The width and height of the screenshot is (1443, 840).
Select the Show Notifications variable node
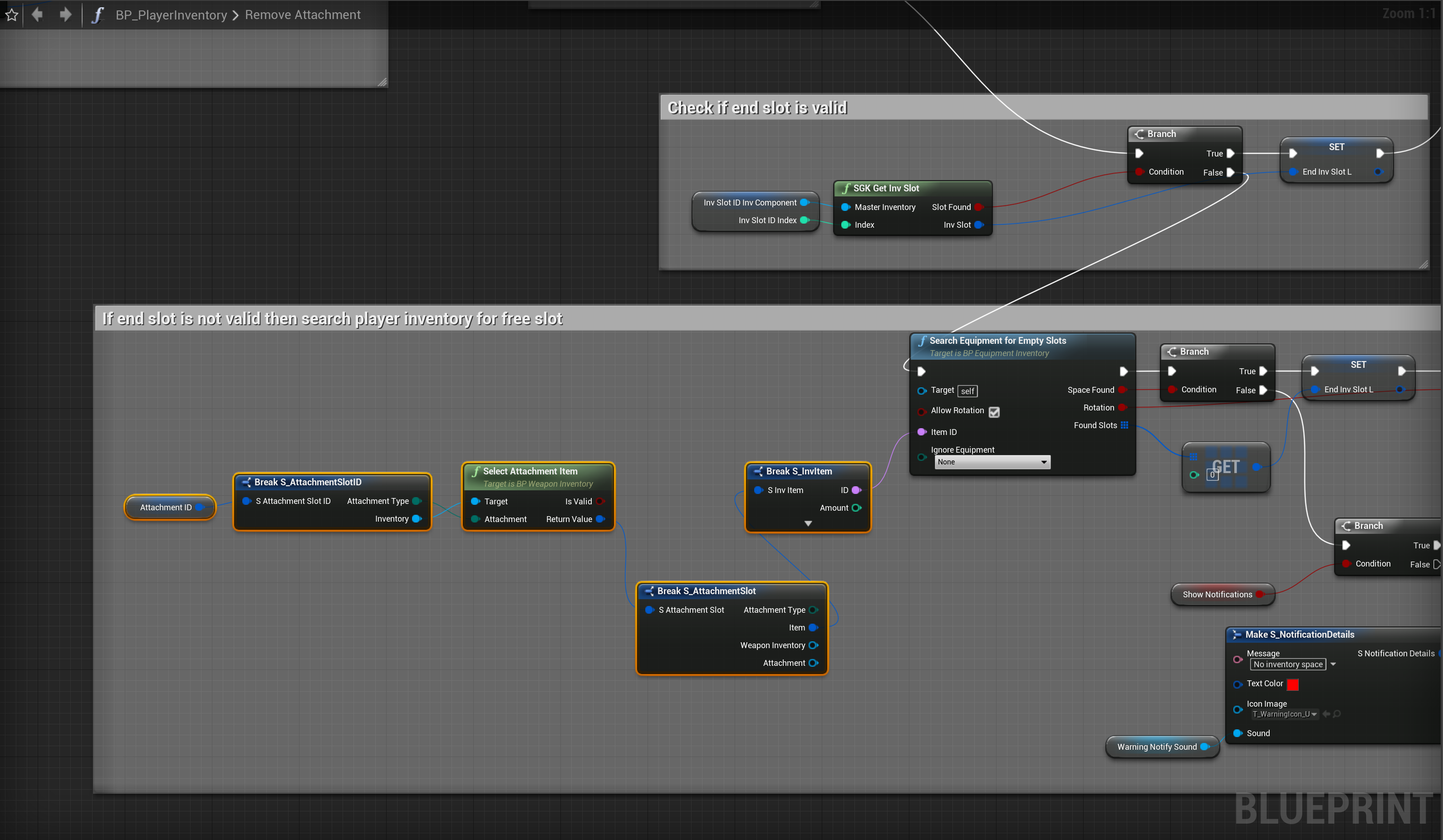point(1217,595)
